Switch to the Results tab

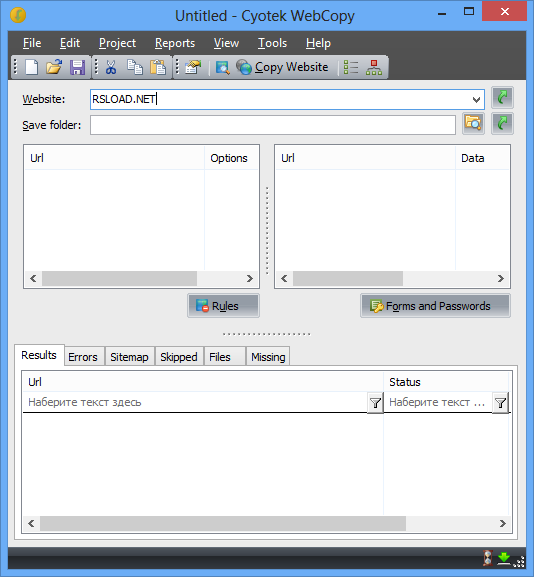39,355
